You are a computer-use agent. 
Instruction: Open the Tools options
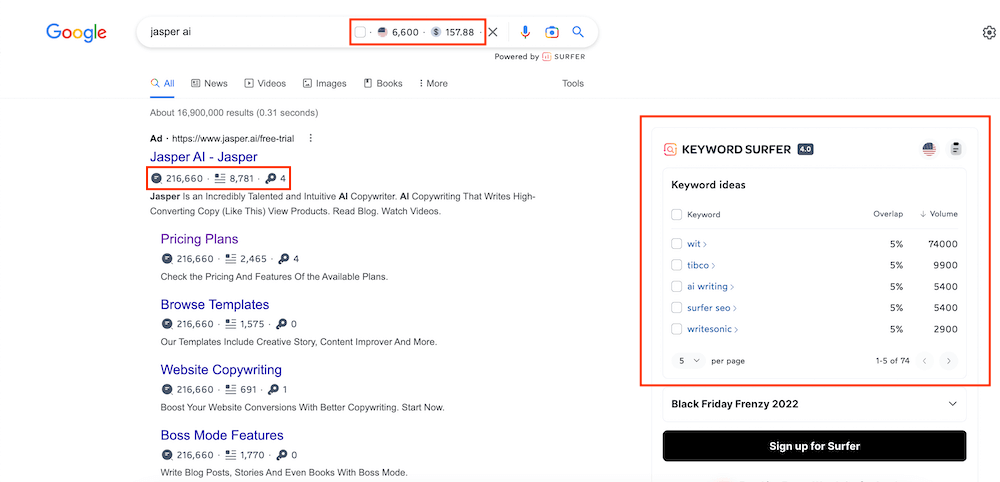573,84
